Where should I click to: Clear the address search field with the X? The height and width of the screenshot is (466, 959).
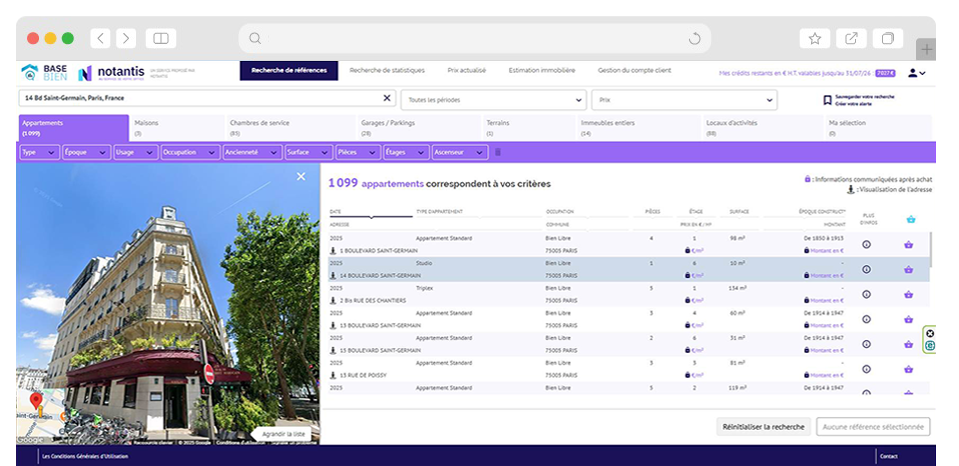tap(388, 98)
